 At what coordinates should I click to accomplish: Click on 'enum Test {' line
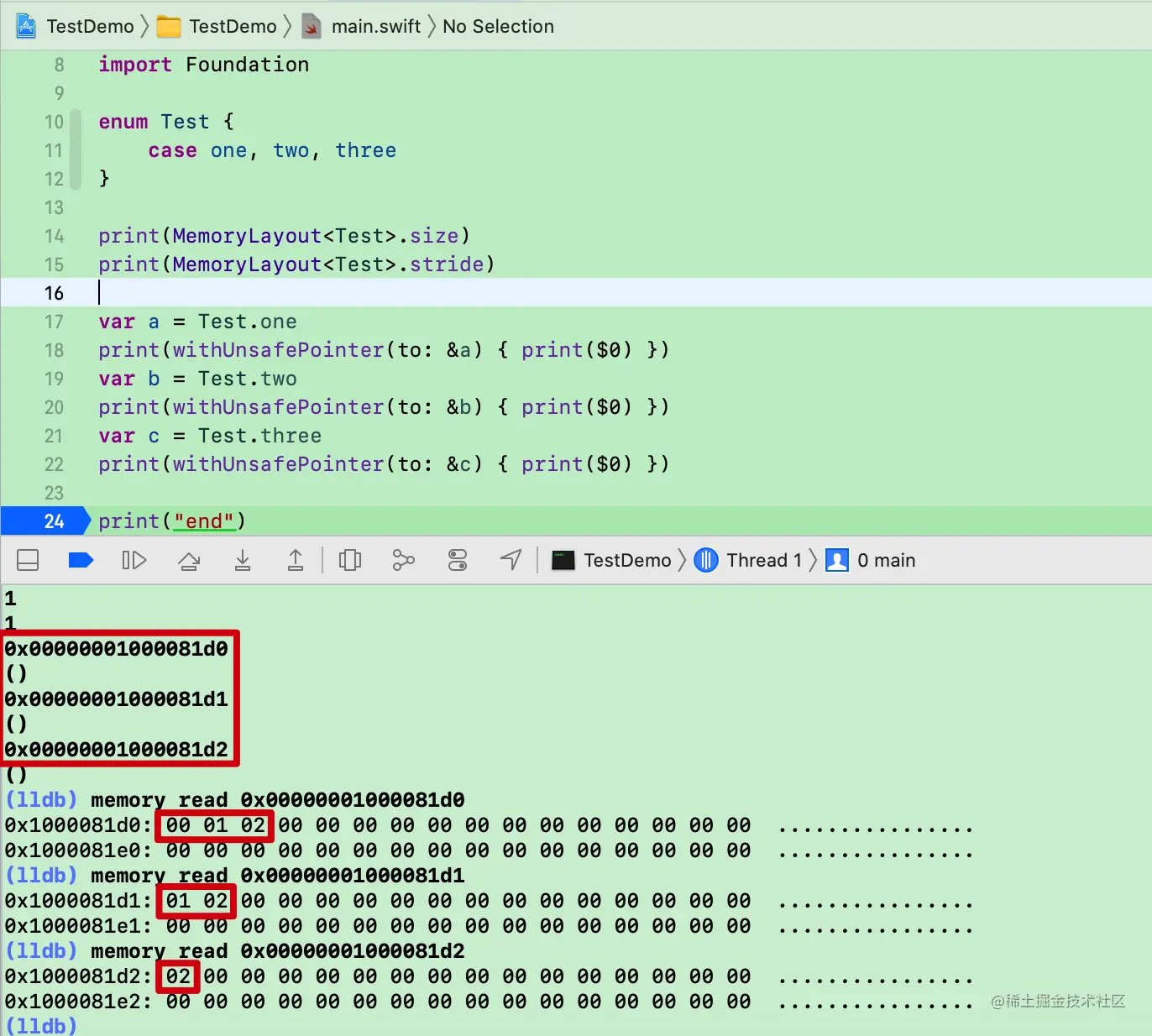(166, 122)
